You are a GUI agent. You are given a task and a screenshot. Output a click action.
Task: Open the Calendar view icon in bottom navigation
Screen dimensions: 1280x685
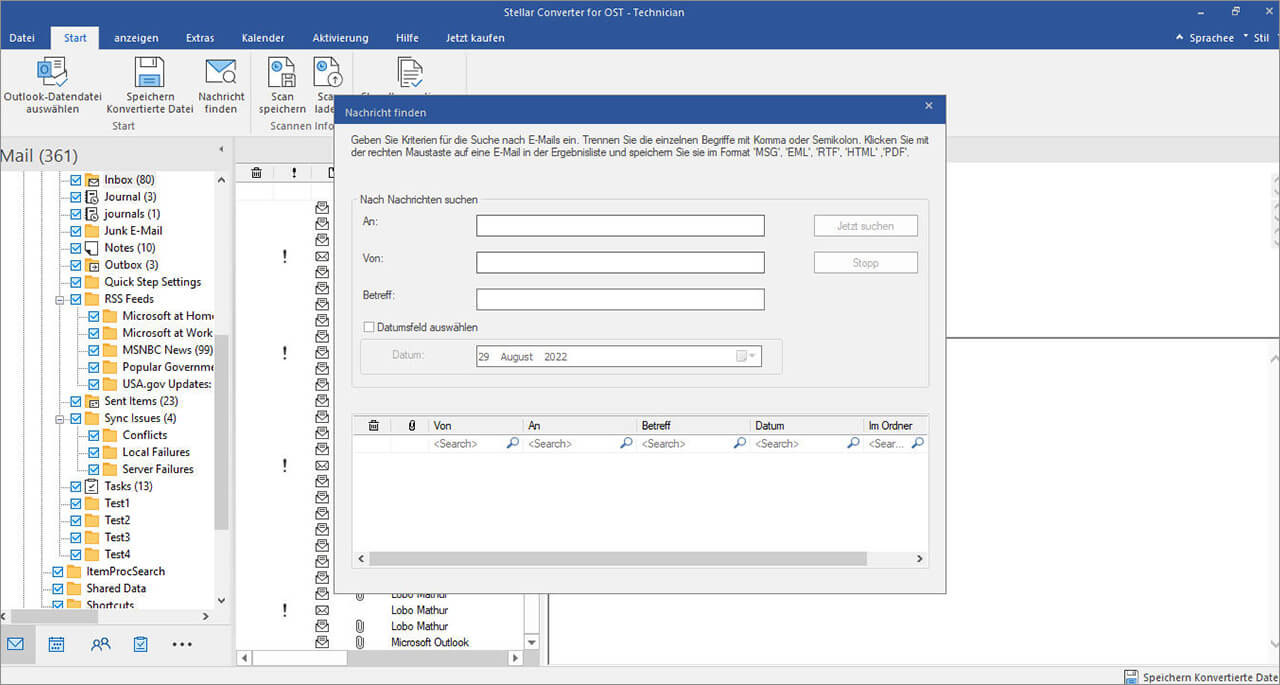point(57,644)
